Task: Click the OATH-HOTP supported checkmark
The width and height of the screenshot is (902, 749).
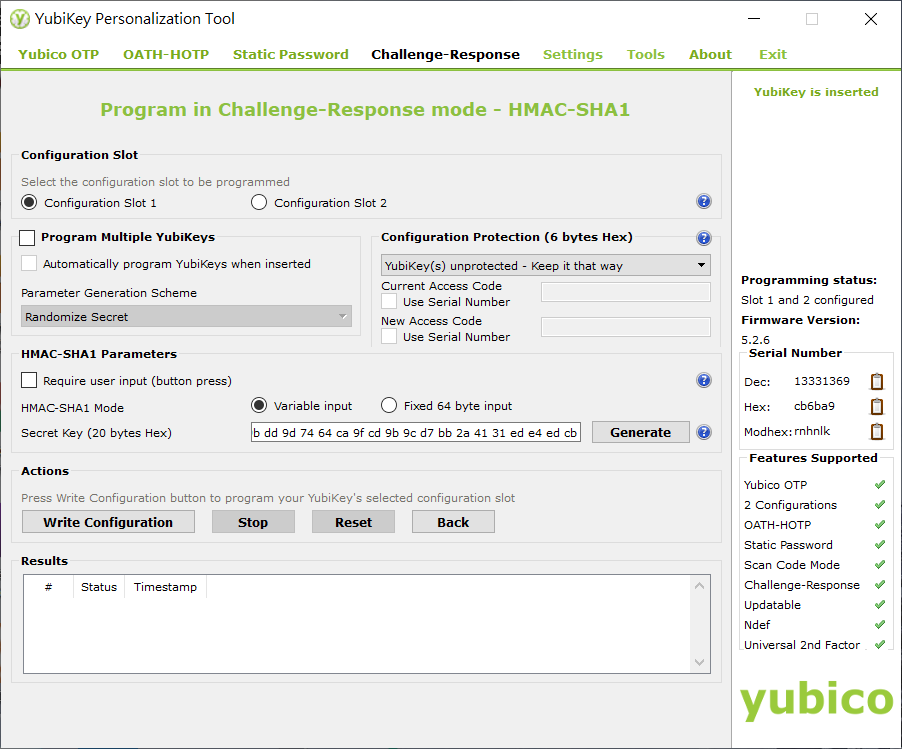Action: pos(880,525)
